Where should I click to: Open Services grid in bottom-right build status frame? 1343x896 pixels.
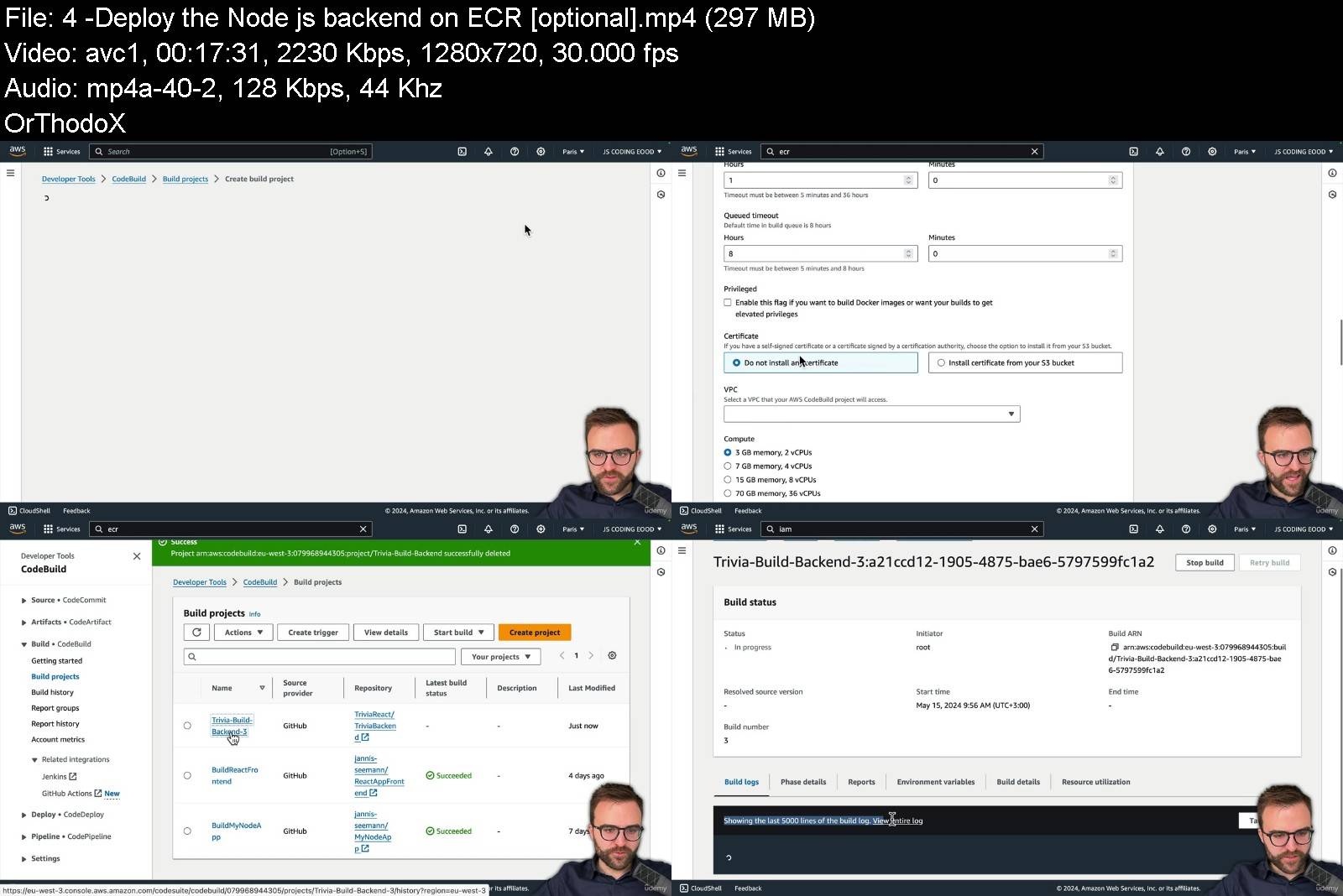[733, 529]
